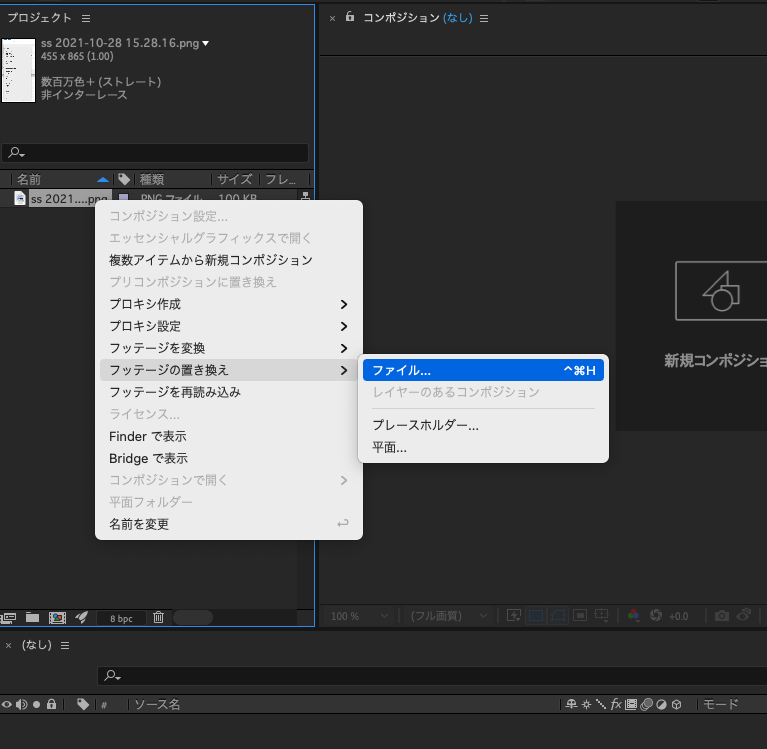Click the snapshot camera icon in the viewer
Viewport: 767px width, 749px height.
coord(721,615)
